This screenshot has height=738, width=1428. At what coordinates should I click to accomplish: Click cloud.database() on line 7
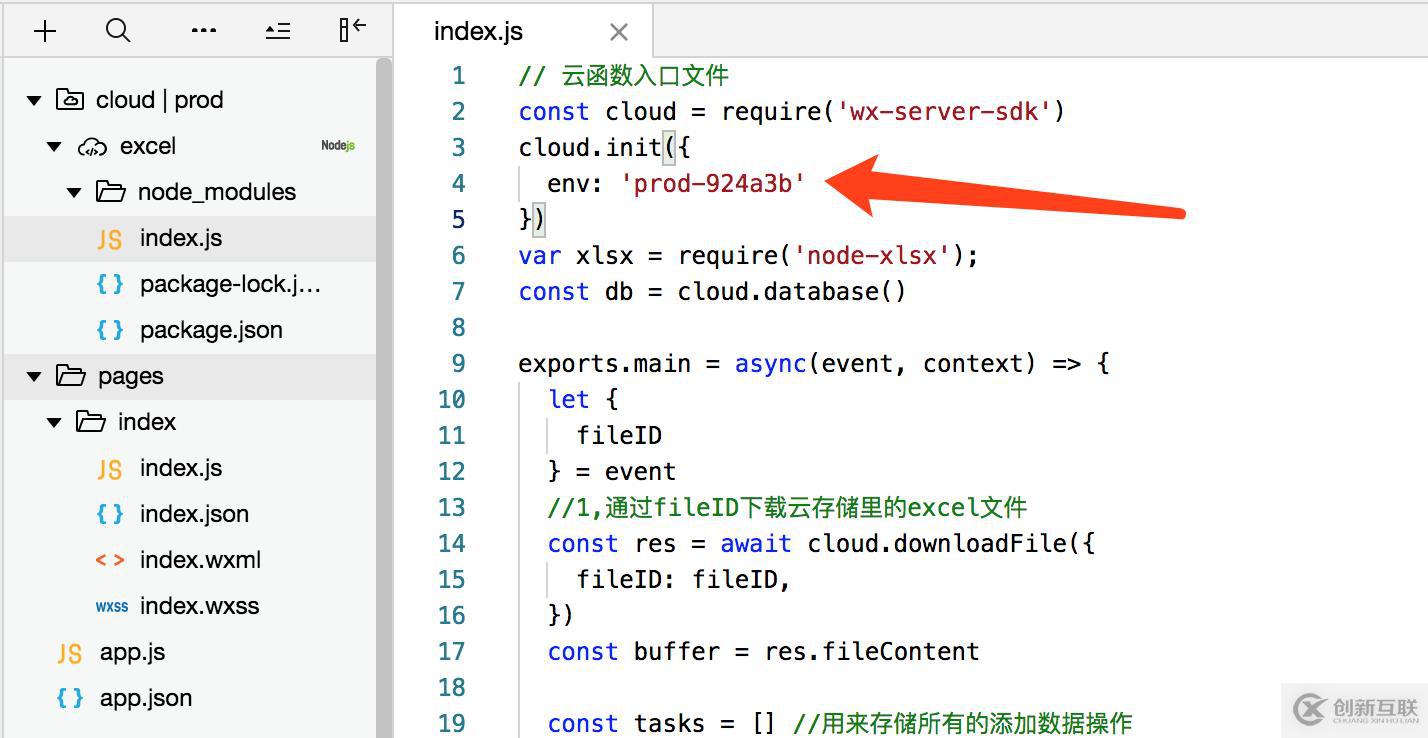pyautogui.click(x=791, y=291)
